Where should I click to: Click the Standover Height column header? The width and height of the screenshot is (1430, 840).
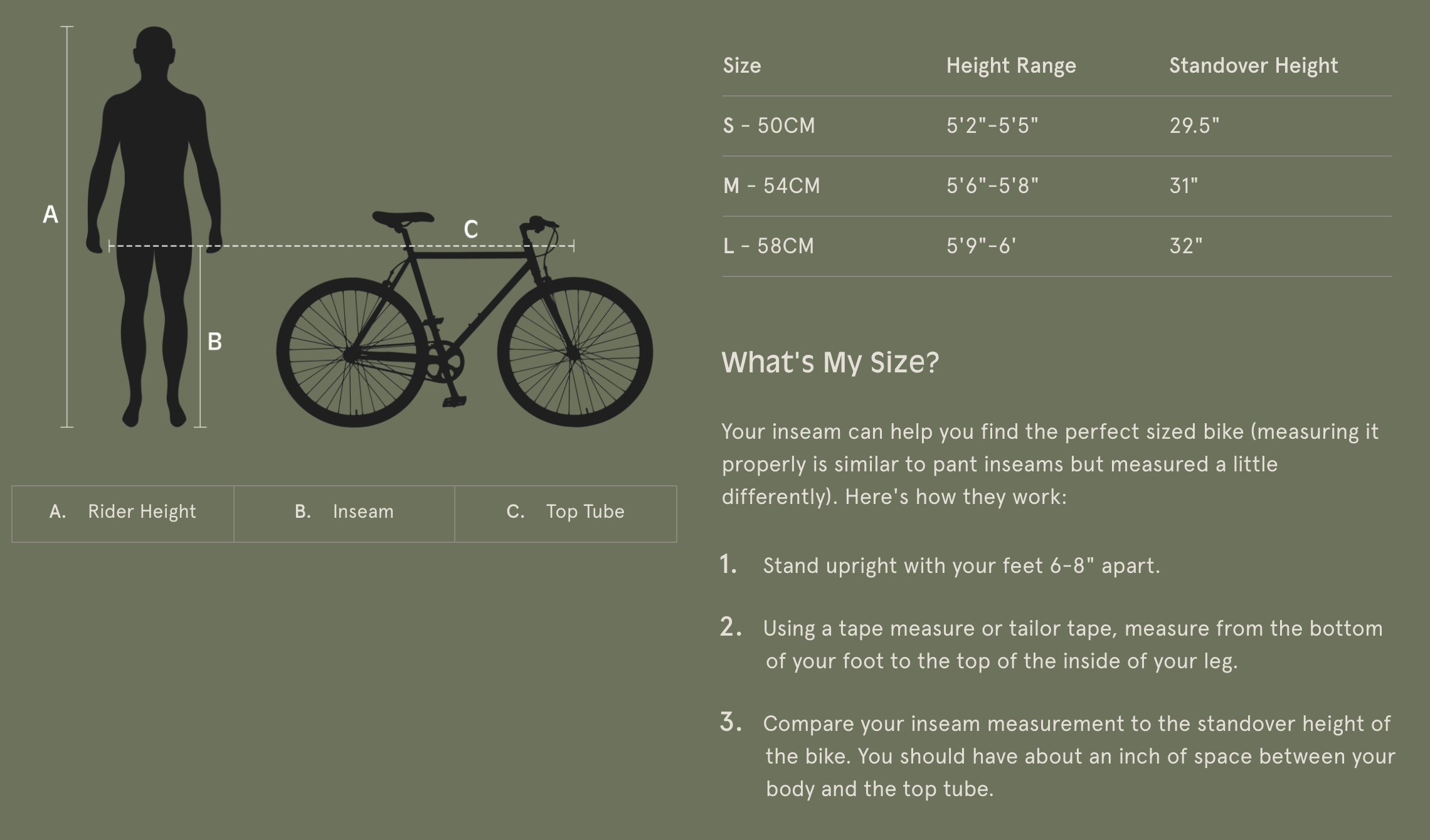(x=1253, y=66)
